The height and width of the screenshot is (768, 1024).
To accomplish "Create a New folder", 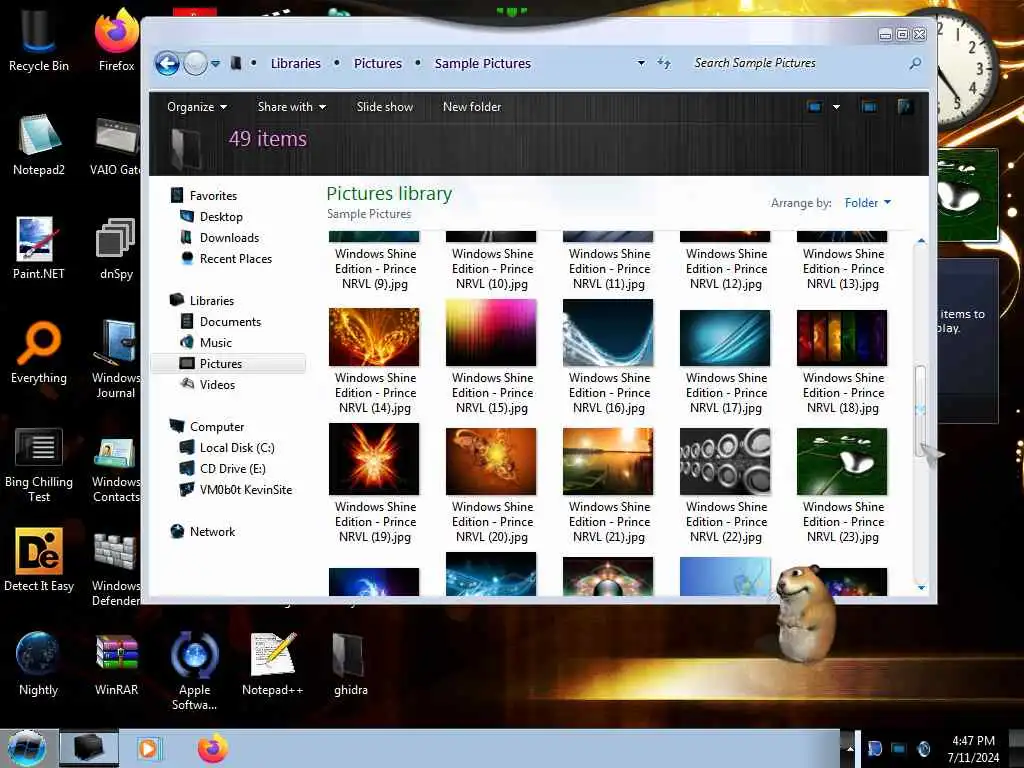I will (x=472, y=106).
